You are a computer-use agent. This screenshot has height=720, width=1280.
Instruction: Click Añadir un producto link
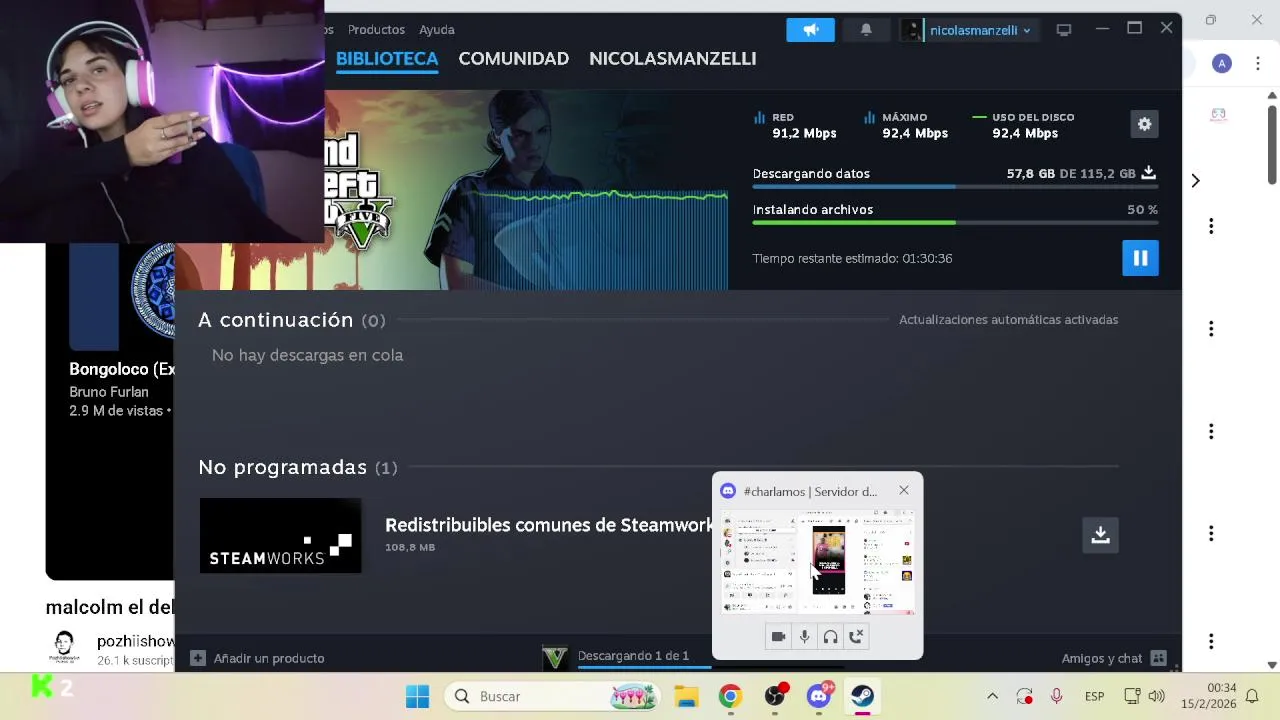(269, 658)
